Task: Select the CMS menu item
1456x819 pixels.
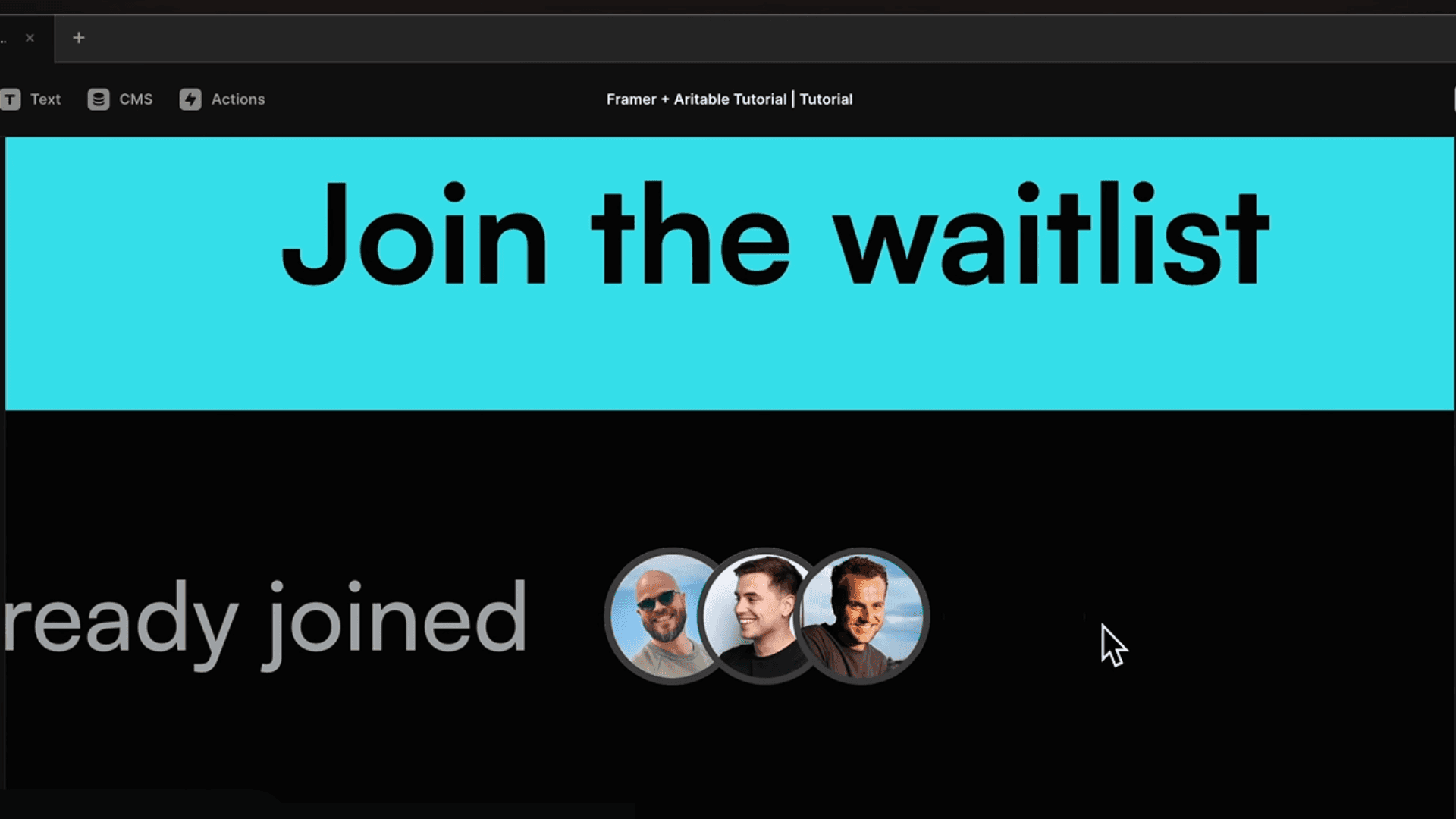Action: [121, 99]
